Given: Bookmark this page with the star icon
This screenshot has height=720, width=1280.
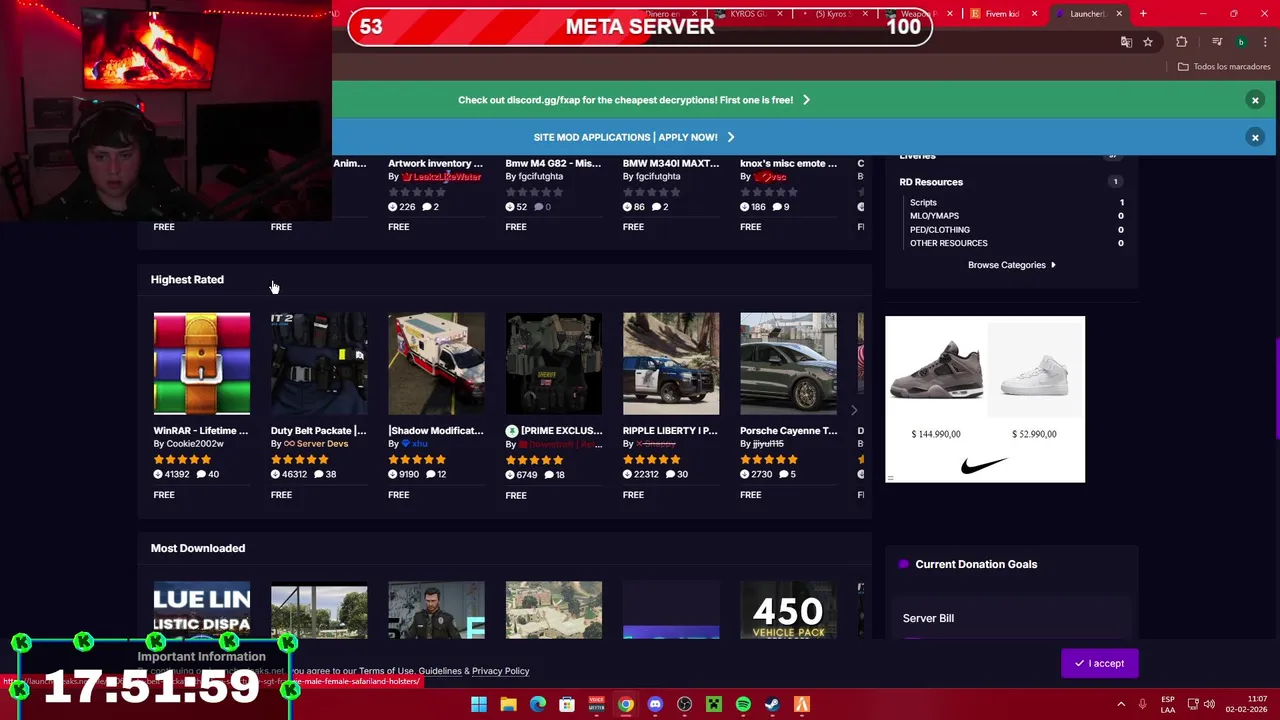Looking at the screenshot, I should tap(1148, 42).
